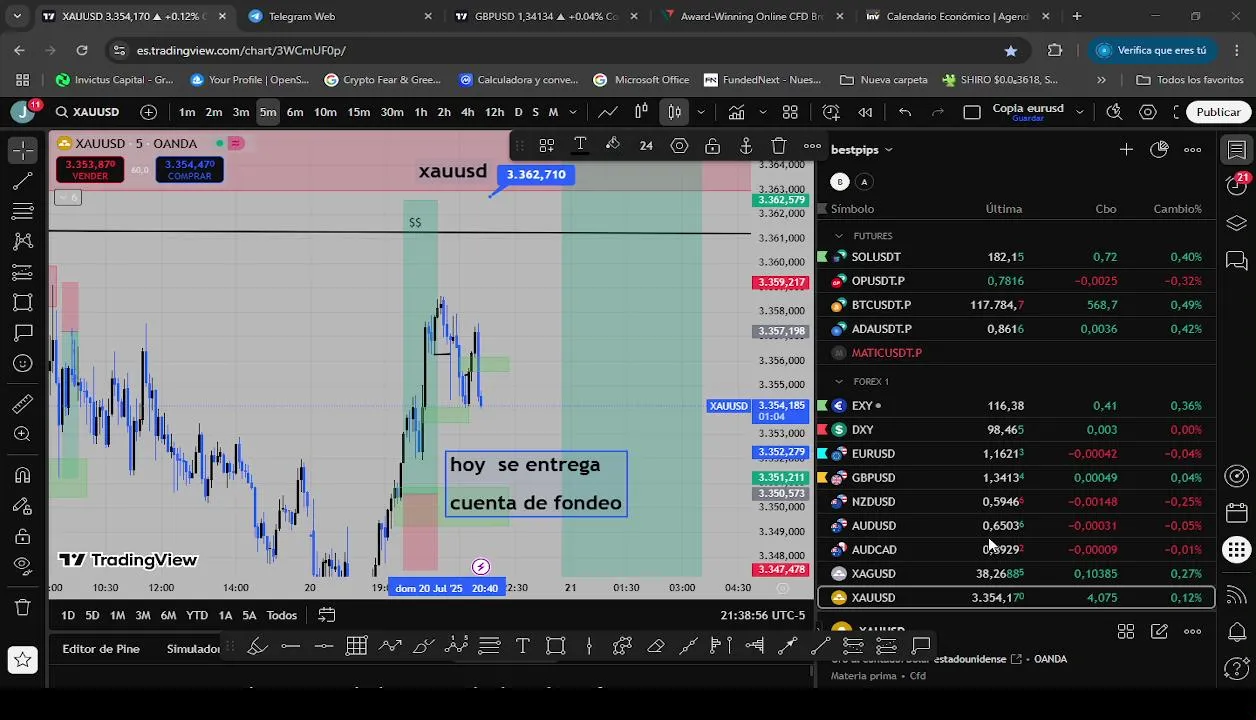Select the Todos date range button
Screen dimensions: 1256x720
(x=281, y=615)
